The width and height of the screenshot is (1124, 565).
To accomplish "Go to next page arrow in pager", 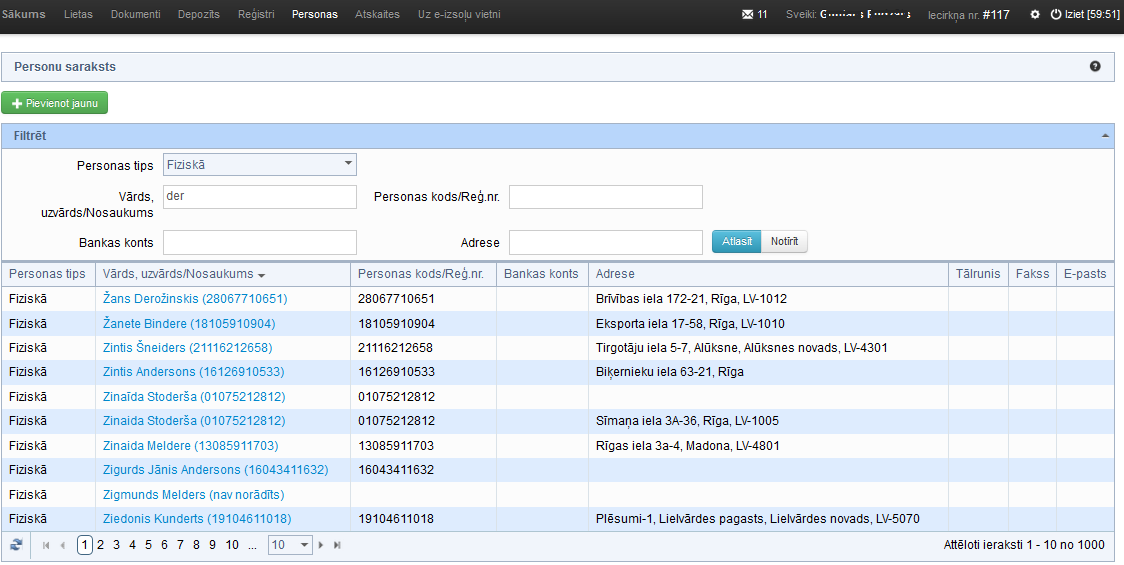I will click(320, 545).
